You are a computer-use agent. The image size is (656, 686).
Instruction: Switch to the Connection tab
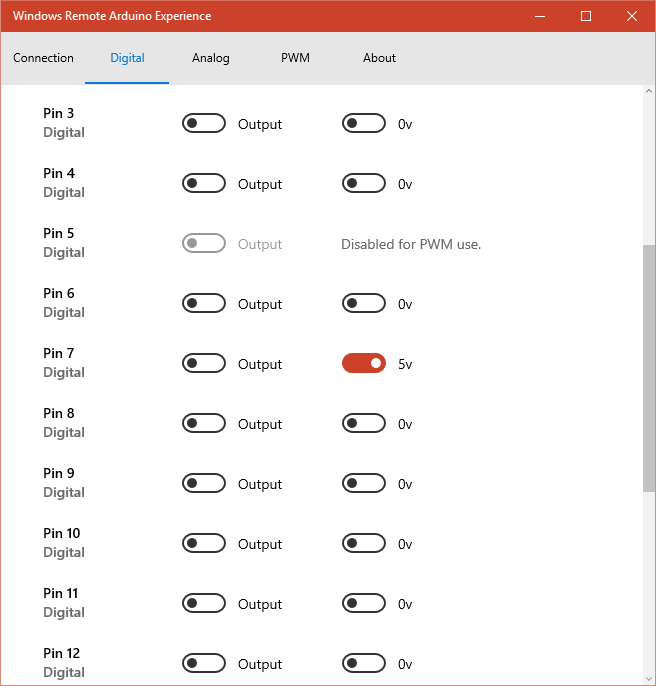(43, 58)
